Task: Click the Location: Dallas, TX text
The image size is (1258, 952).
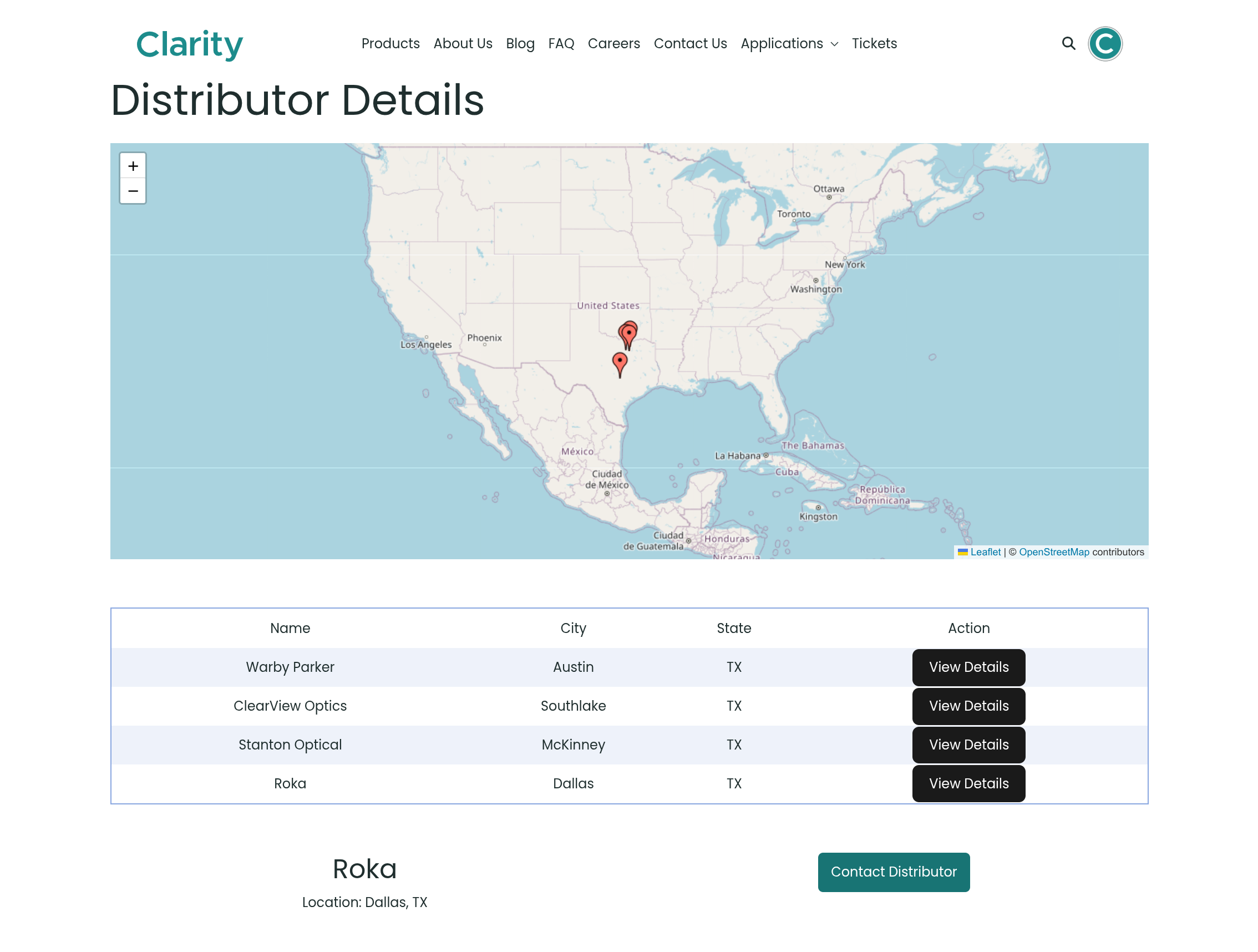Action: 364,902
